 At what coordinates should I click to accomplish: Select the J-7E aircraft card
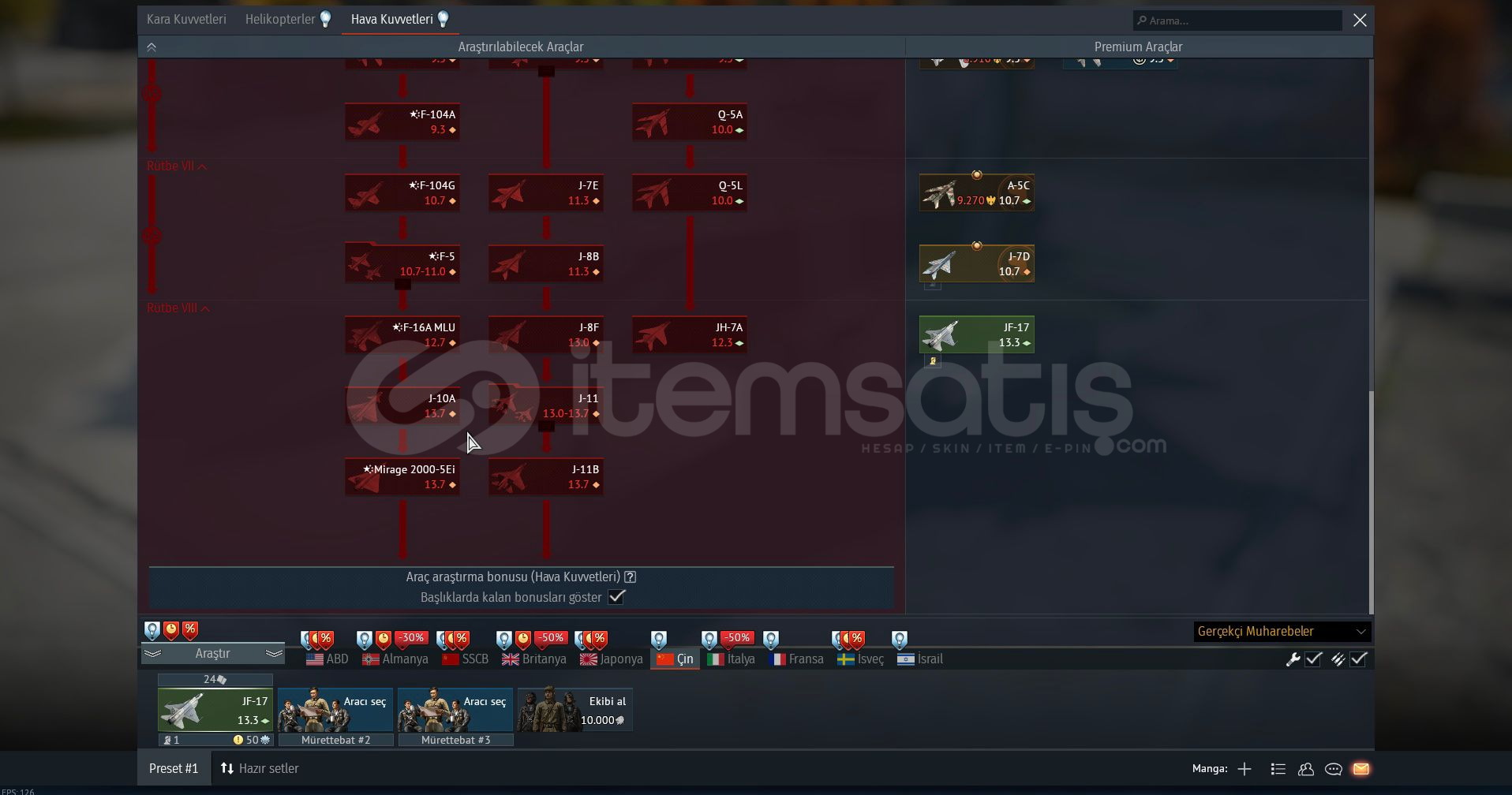pos(546,192)
